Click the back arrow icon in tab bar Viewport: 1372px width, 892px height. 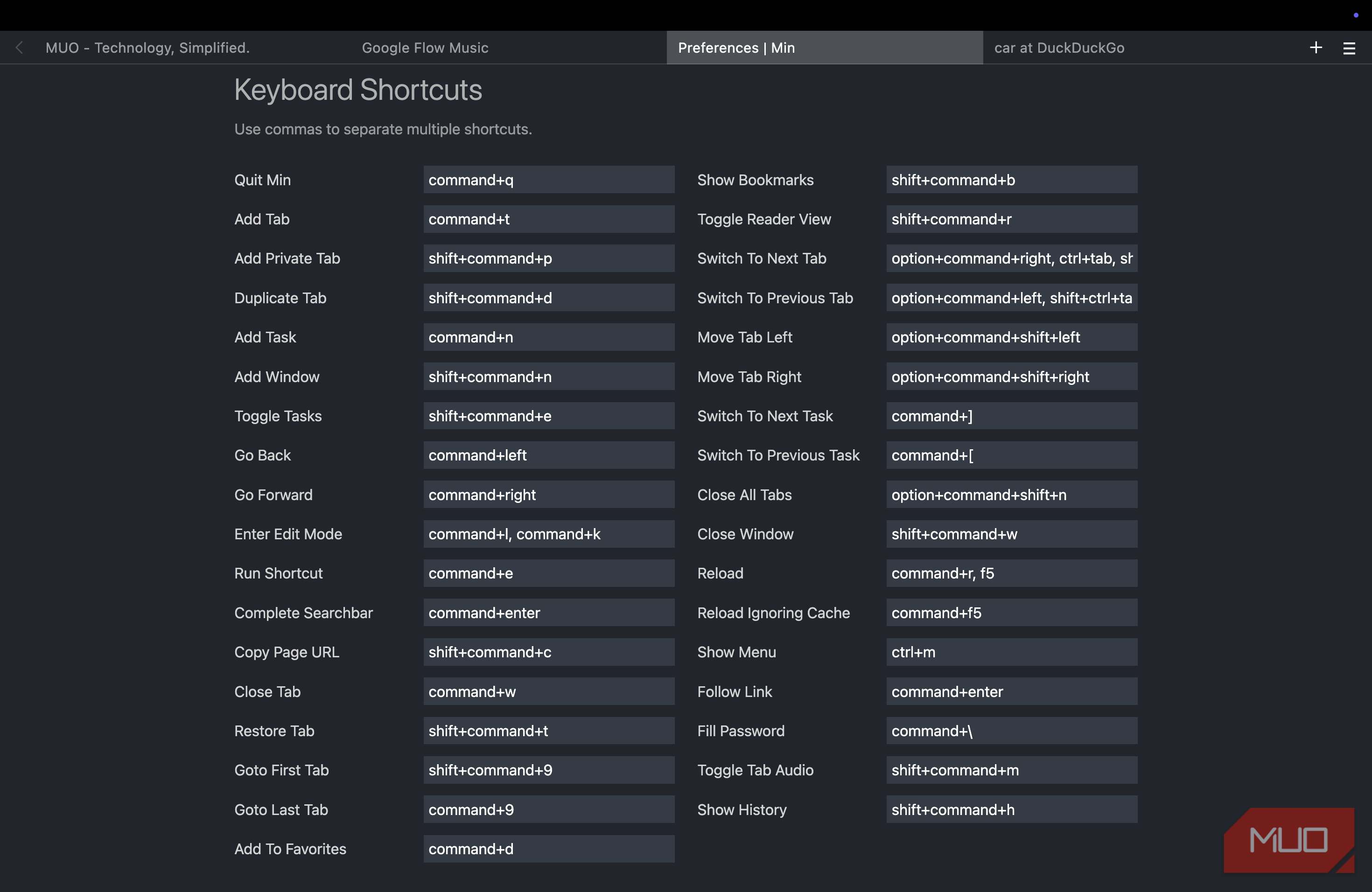[20, 48]
